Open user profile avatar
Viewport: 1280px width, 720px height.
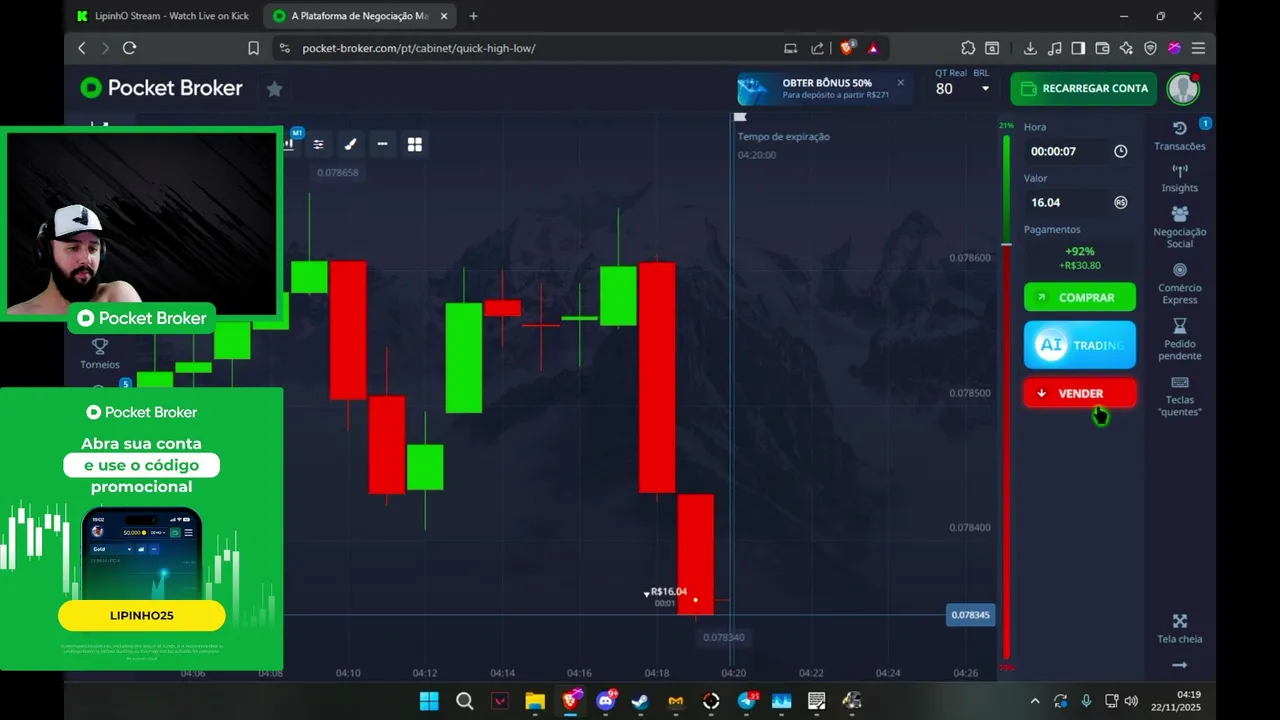pos(1184,88)
